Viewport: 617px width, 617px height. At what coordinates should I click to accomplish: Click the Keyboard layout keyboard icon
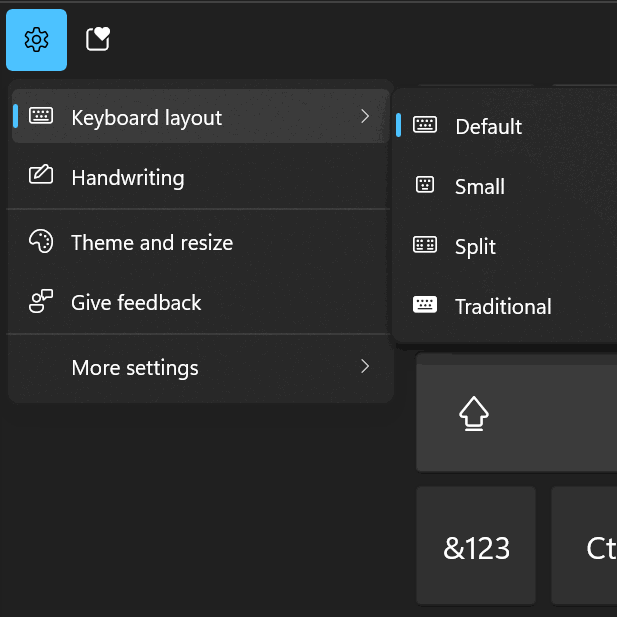coord(41,116)
